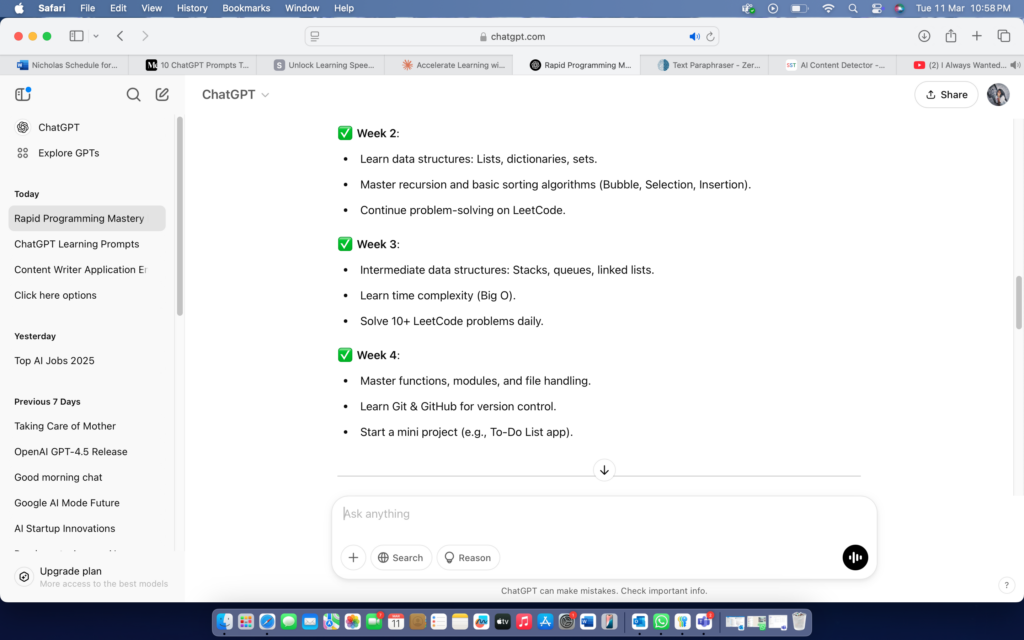The width and height of the screenshot is (1024, 640).
Task: Click the scroll-to-bottom arrow icon
Action: click(604, 470)
